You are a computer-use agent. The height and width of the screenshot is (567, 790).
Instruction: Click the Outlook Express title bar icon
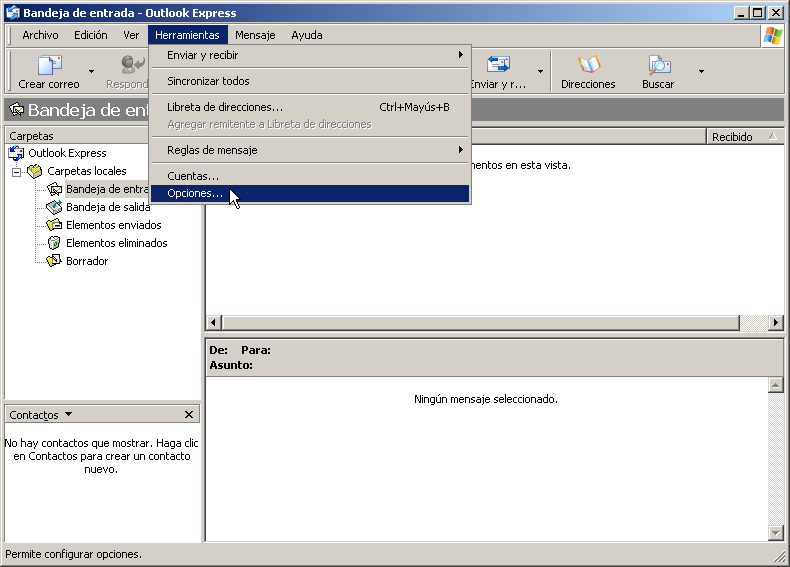coord(13,13)
